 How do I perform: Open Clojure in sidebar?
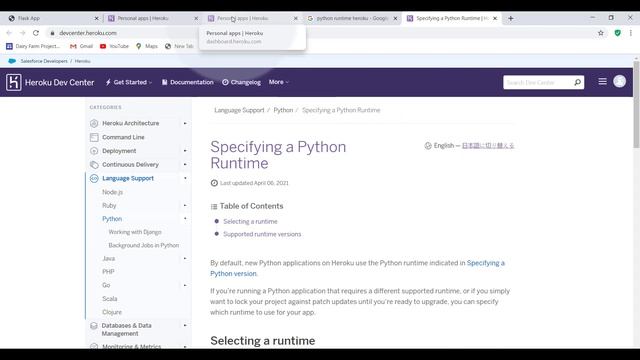112,312
